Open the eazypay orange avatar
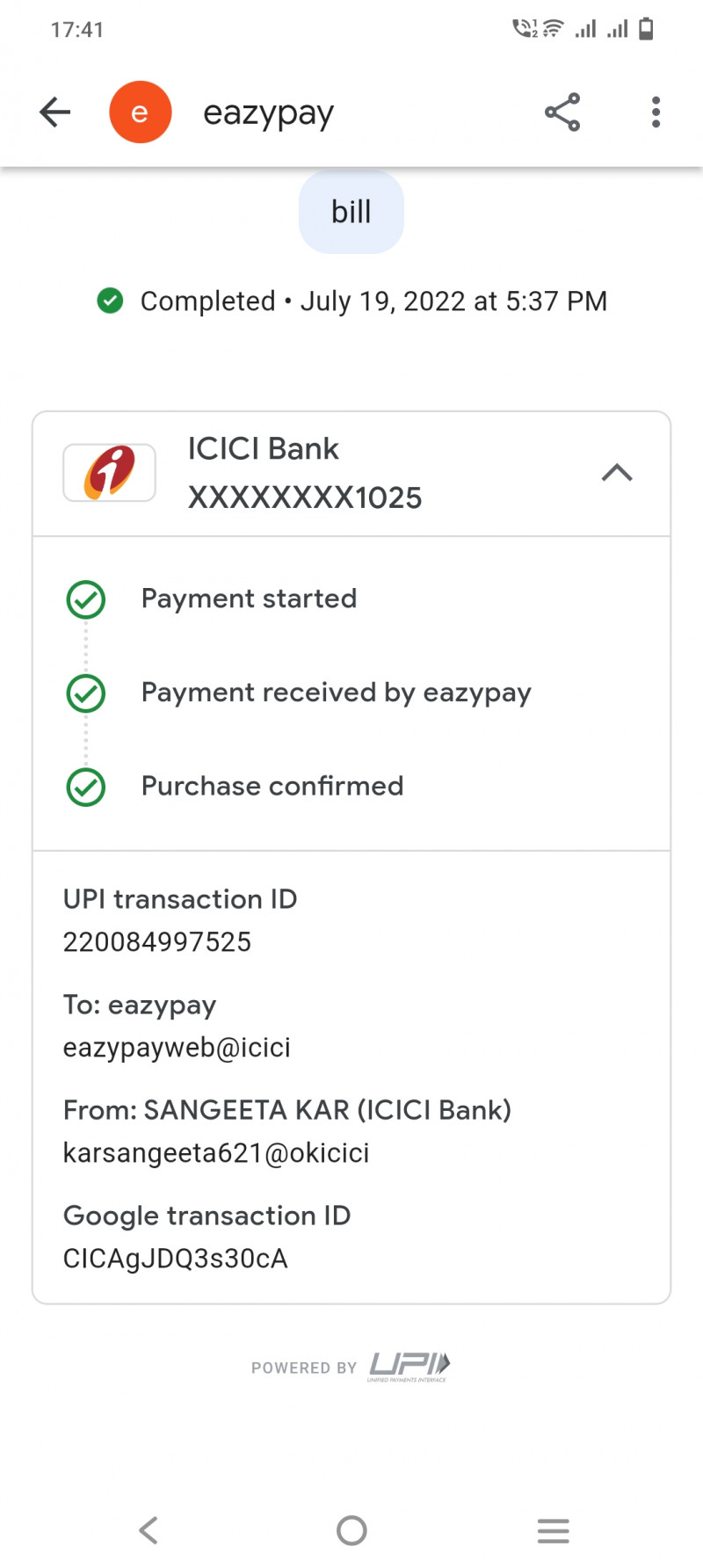The height and width of the screenshot is (1568, 703). coord(140,113)
